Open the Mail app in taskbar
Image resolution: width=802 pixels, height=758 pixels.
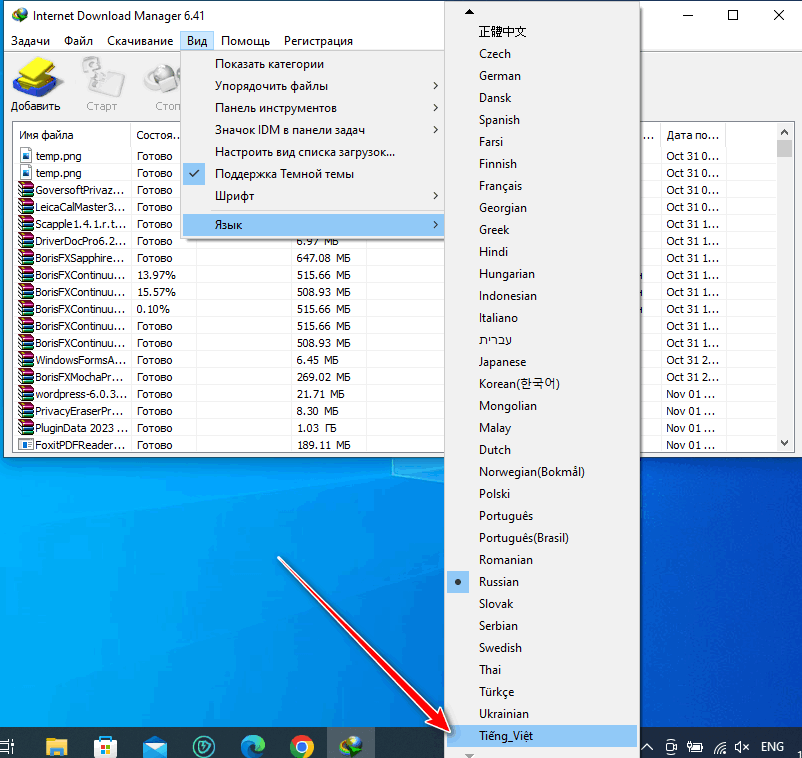tap(155, 746)
